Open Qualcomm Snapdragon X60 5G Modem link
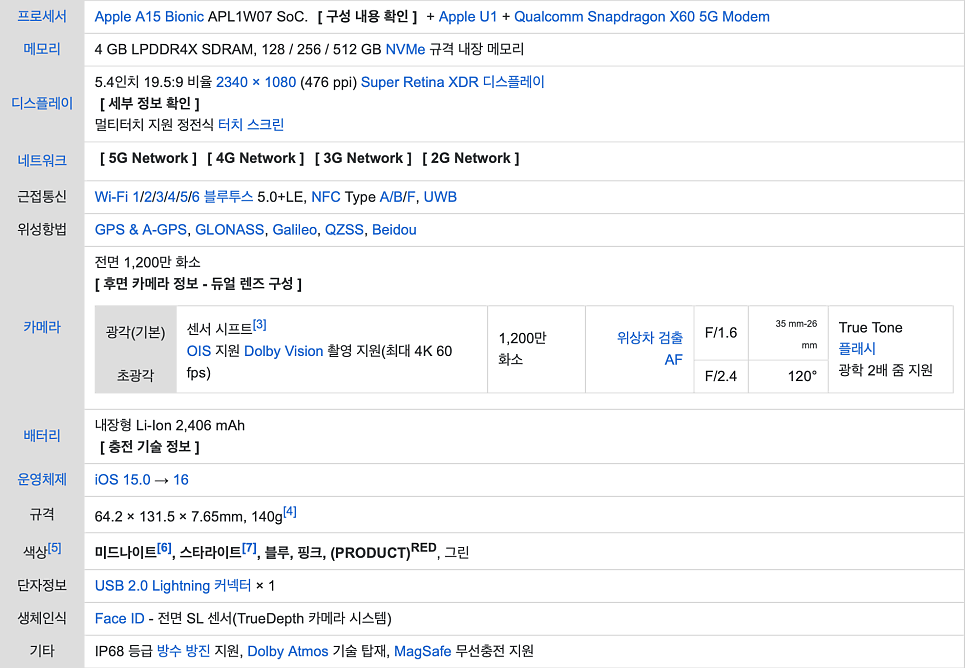The height and width of the screenshot is (668, 966). pos(642,17)
